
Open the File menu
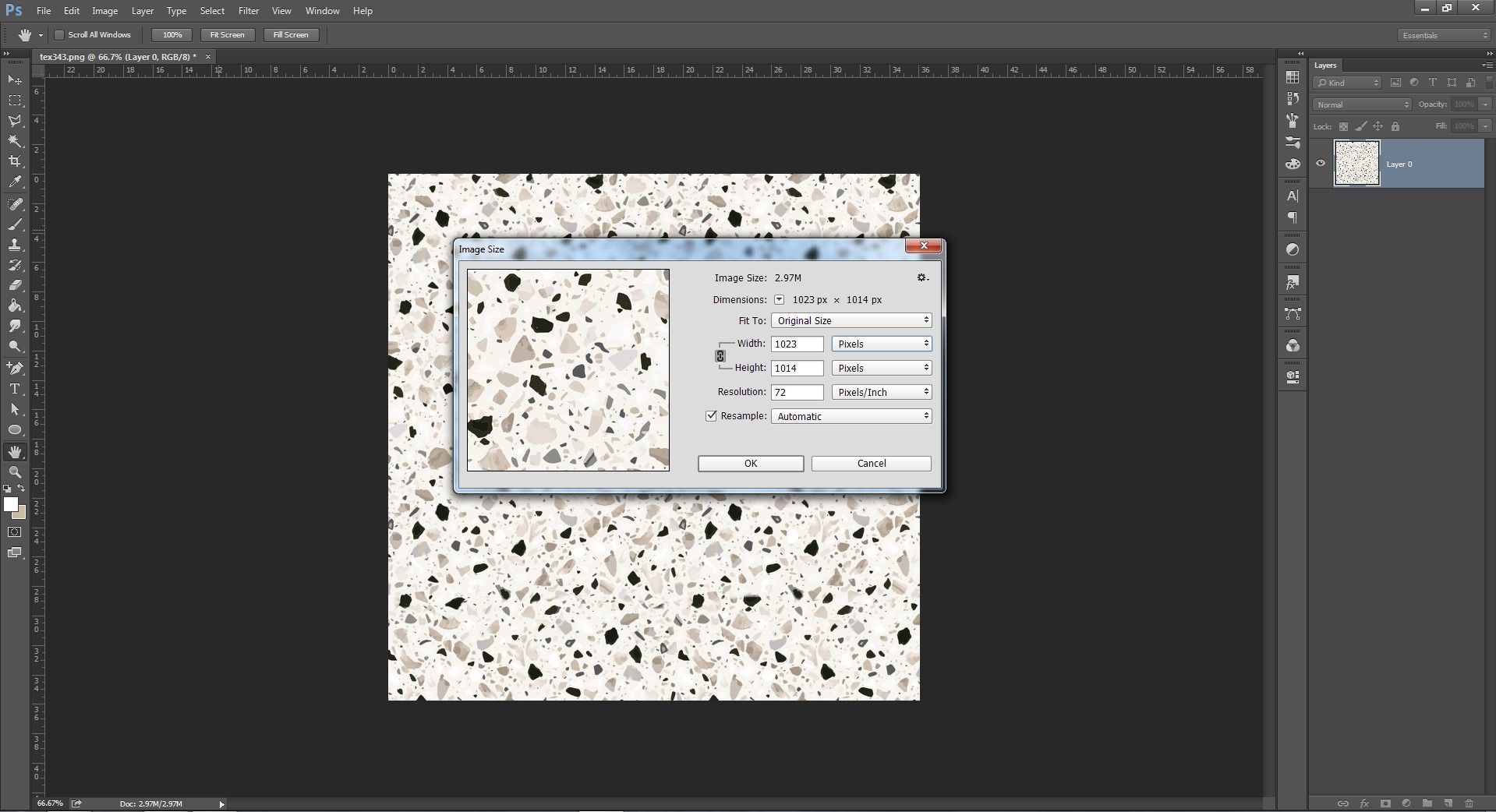44,11
